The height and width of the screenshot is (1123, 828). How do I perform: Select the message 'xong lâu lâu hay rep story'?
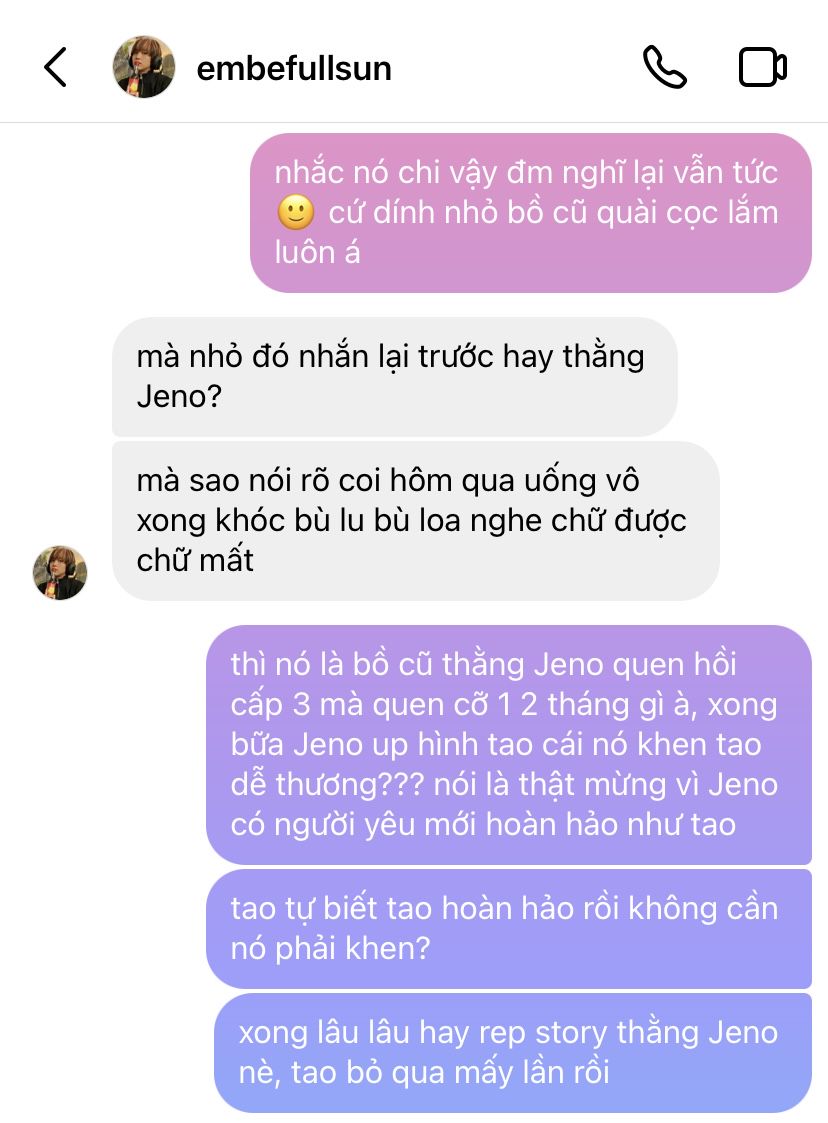[x=513, y=1053]
